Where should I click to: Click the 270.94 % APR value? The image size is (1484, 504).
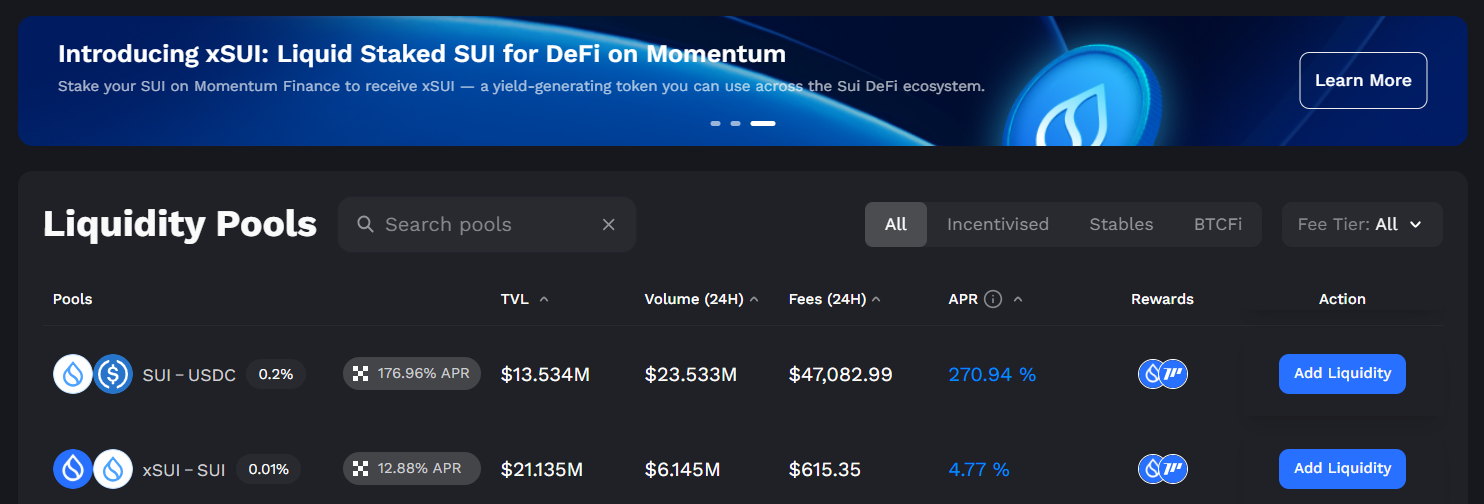[992, 375]
